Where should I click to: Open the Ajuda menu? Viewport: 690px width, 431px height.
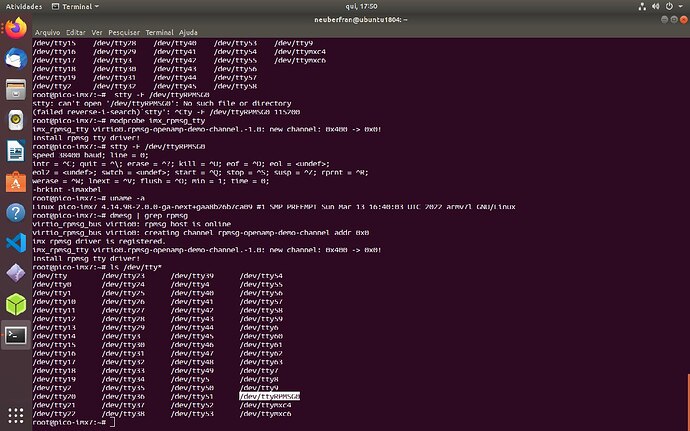tap(189, 31)
